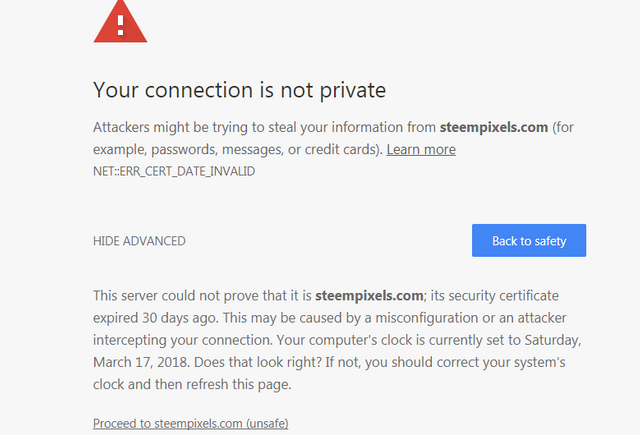Proceed to steempixels.com (unsafe) link

191,423
